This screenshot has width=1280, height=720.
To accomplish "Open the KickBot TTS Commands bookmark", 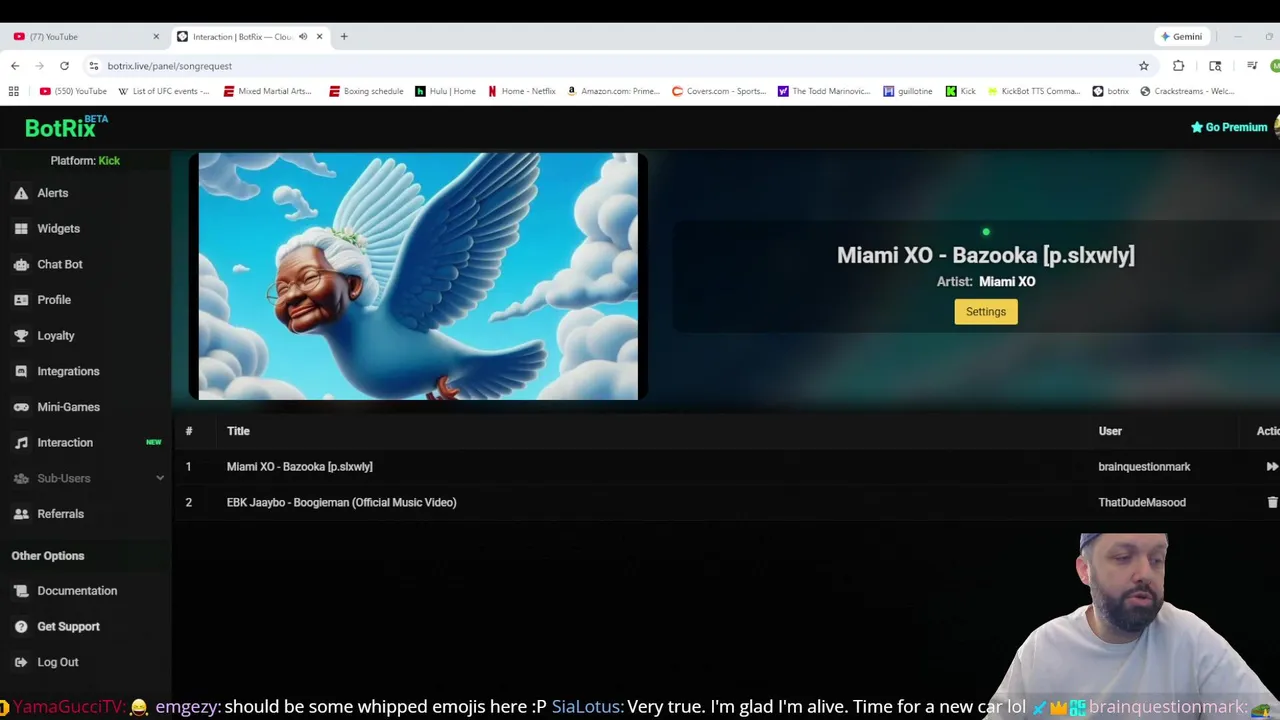I will (x=1033, y=91).
